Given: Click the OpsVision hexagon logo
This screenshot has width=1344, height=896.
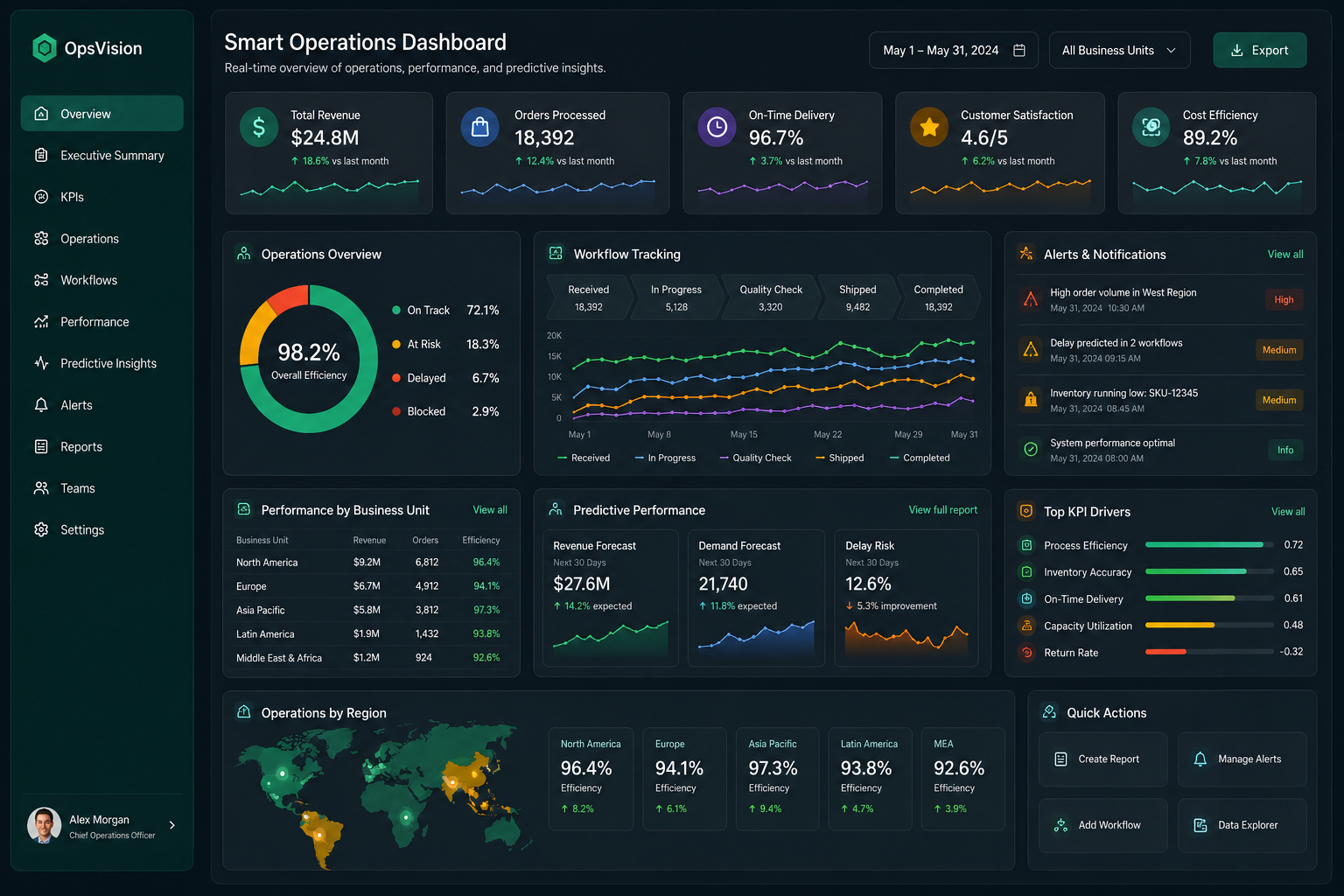Looking at the screenshot, I should 44,48.
